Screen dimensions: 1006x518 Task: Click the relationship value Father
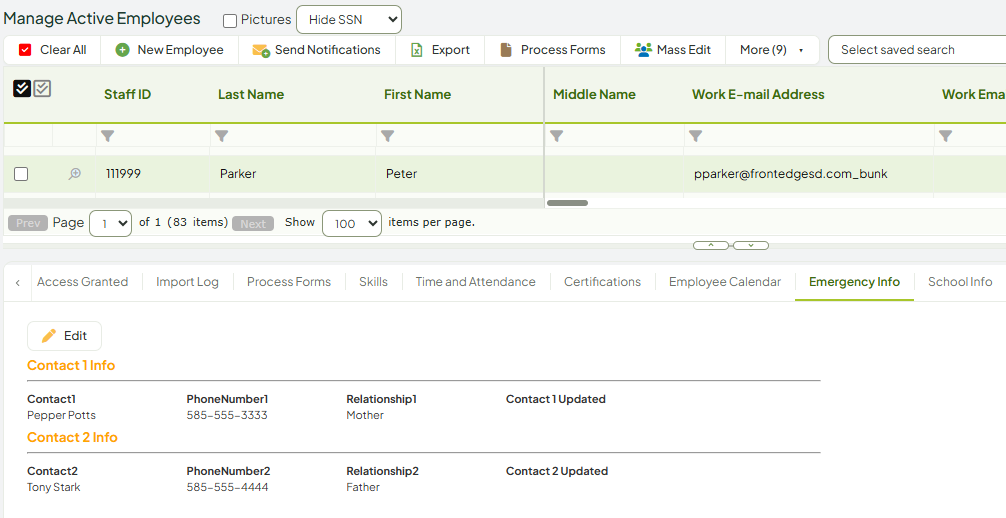coord(363,487)
